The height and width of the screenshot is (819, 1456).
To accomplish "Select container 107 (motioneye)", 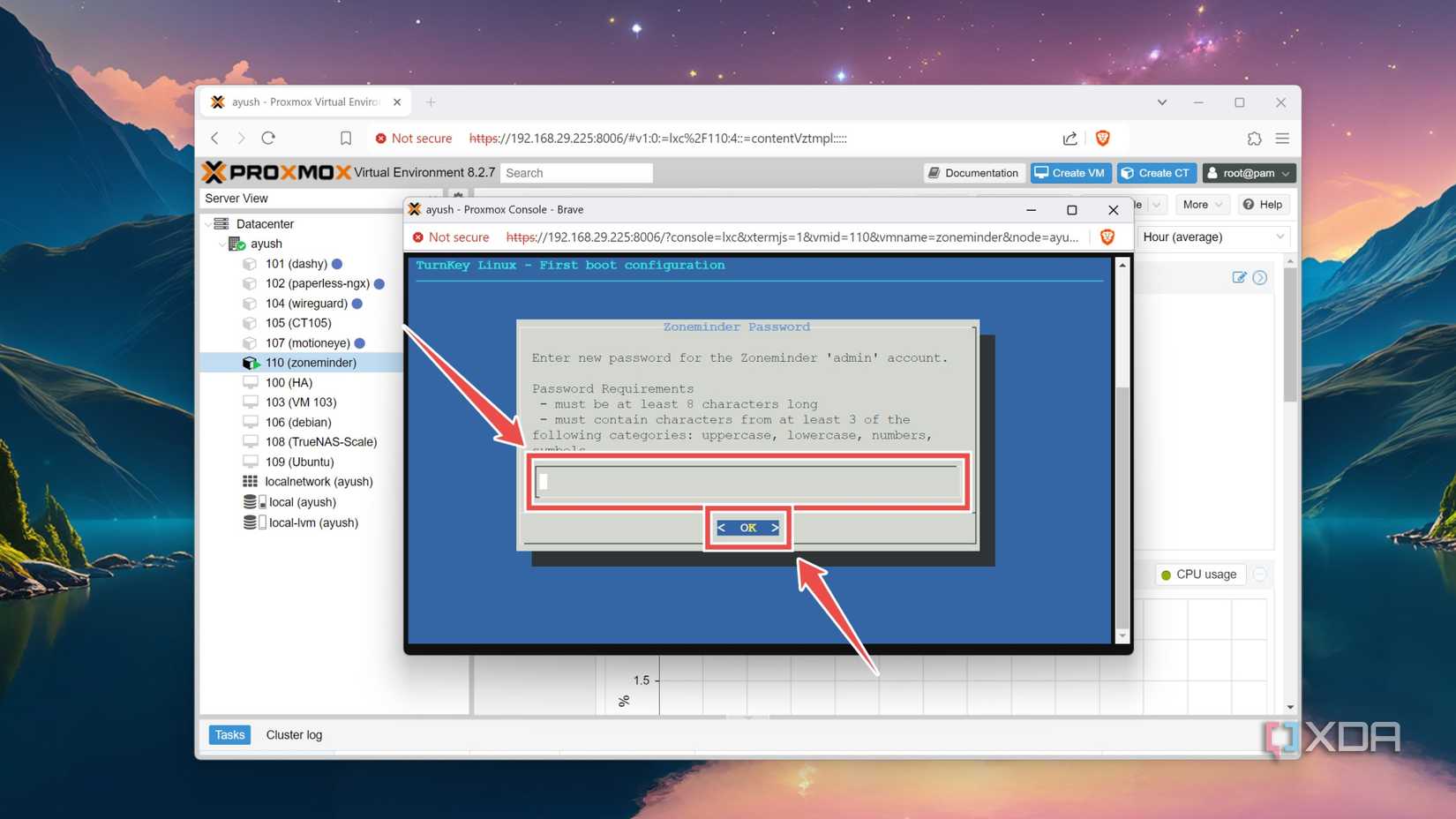I will (307, 343).
